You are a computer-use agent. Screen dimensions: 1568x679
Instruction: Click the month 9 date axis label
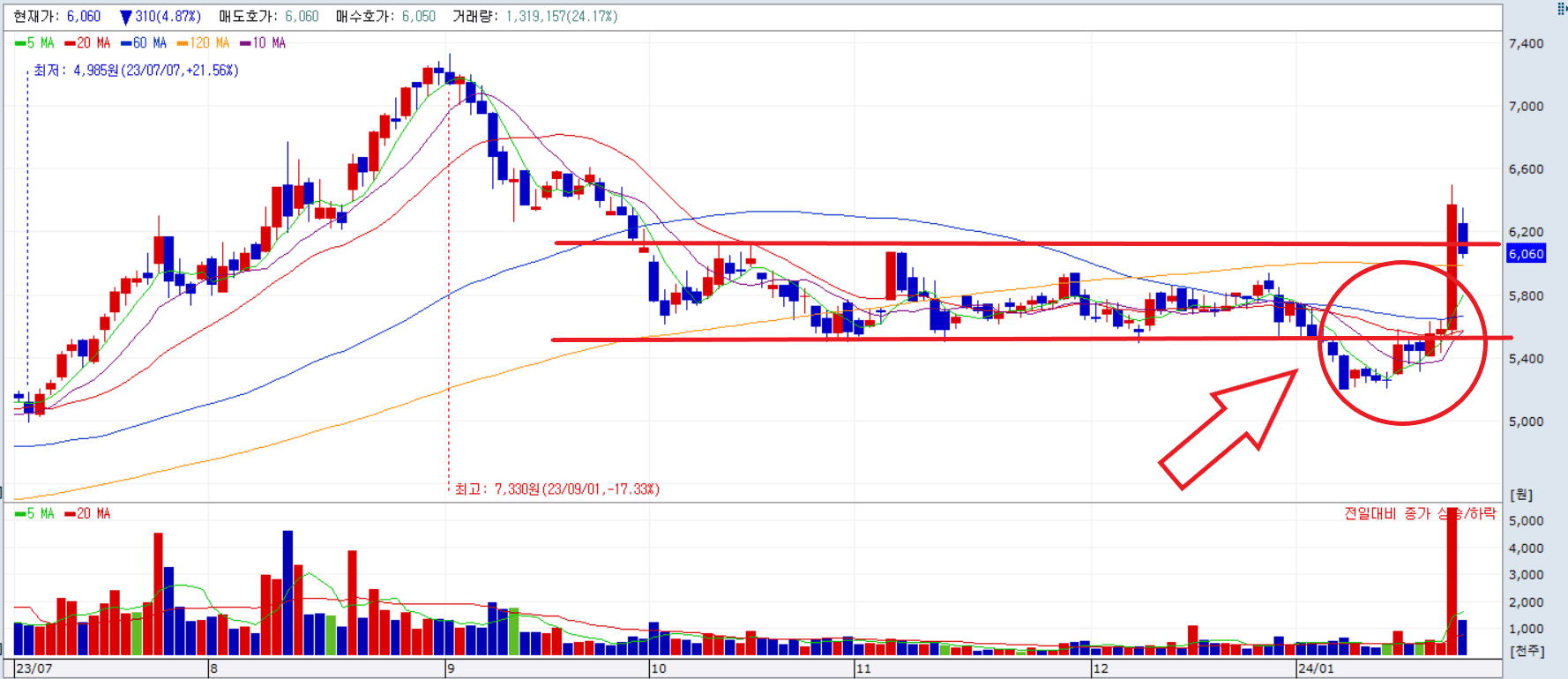451,668
